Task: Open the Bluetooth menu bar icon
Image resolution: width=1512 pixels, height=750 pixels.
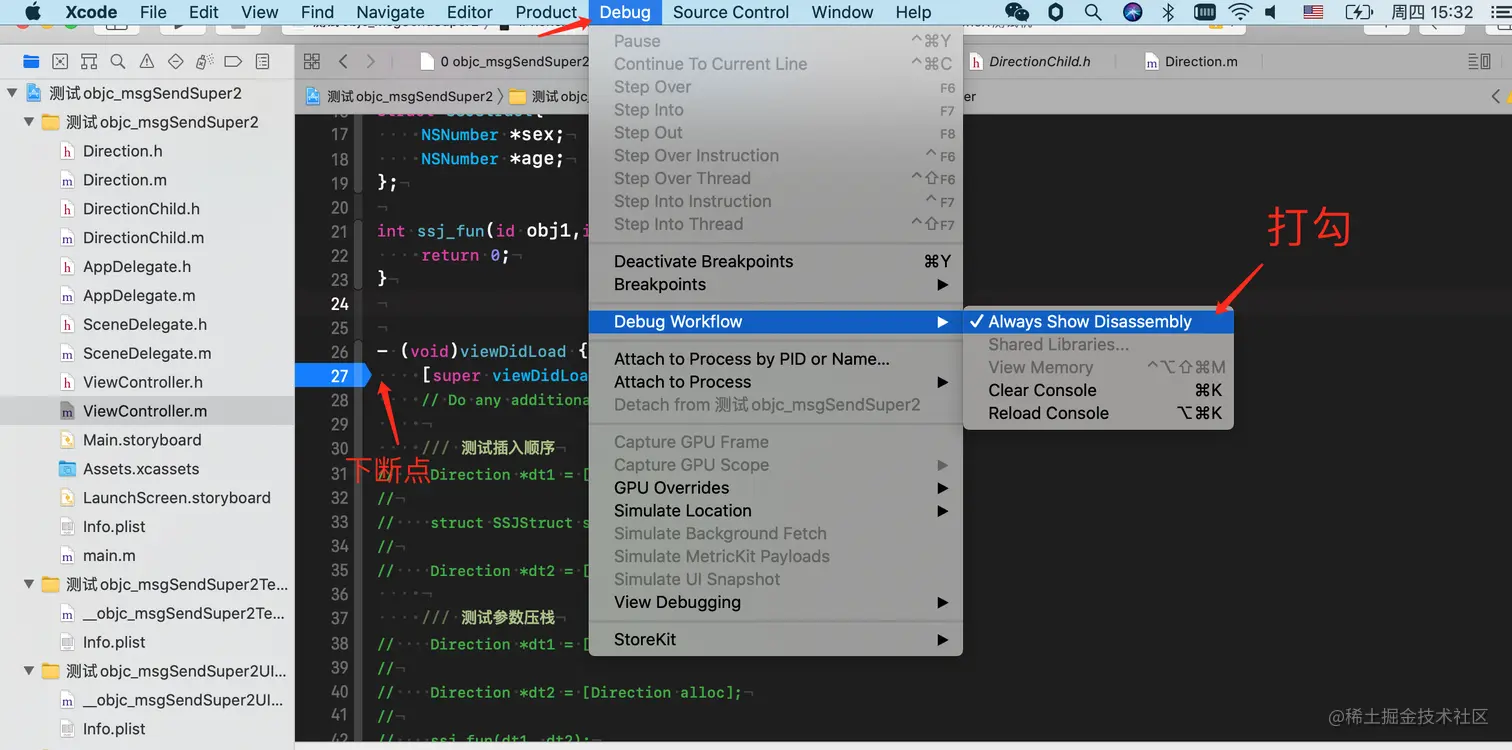Action: coord(1168,12)
